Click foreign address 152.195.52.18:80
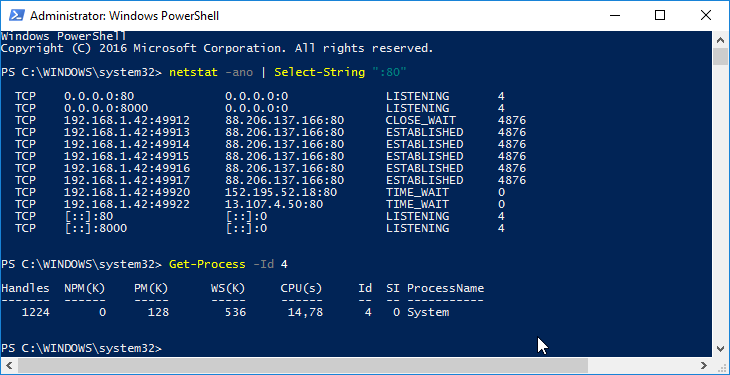 (x=281, y=192)
